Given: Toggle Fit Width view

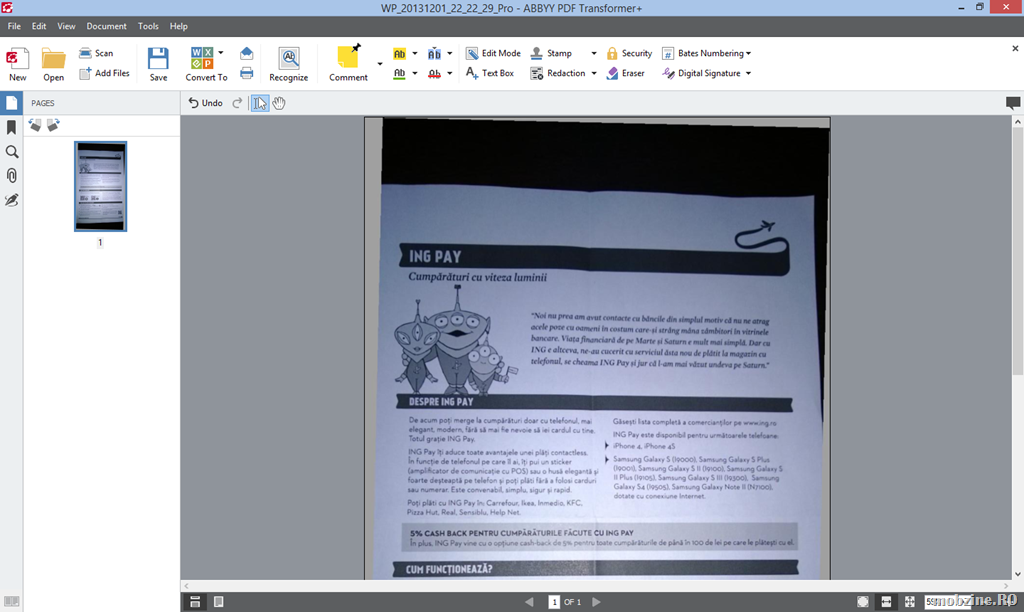Looking at the screenshot, I should [x=886, y=602].
